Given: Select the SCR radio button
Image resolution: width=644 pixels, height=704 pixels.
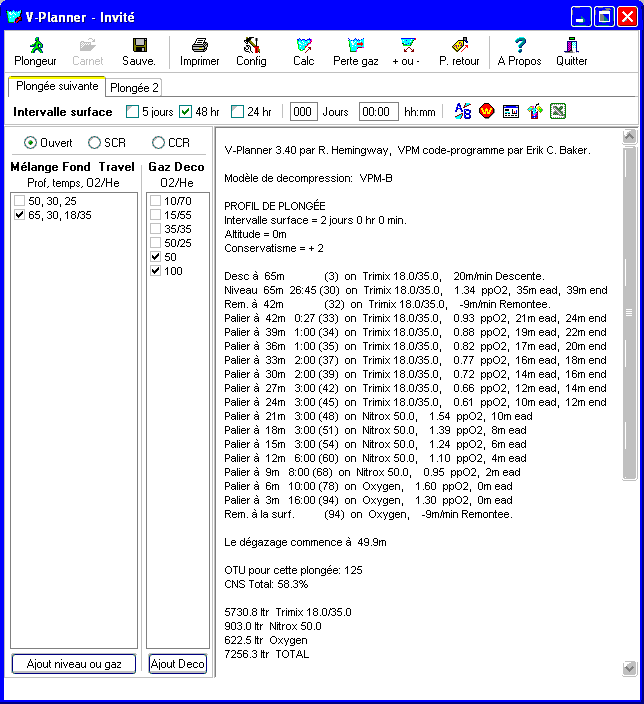Looking at the screenshot, I should (94, 143).
